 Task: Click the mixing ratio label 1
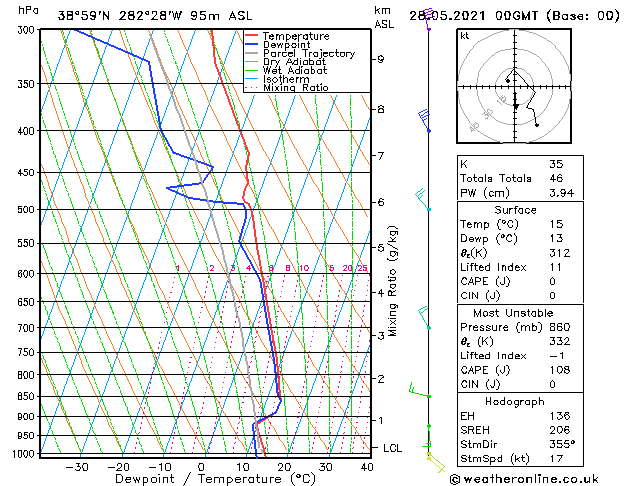(178, 268)
